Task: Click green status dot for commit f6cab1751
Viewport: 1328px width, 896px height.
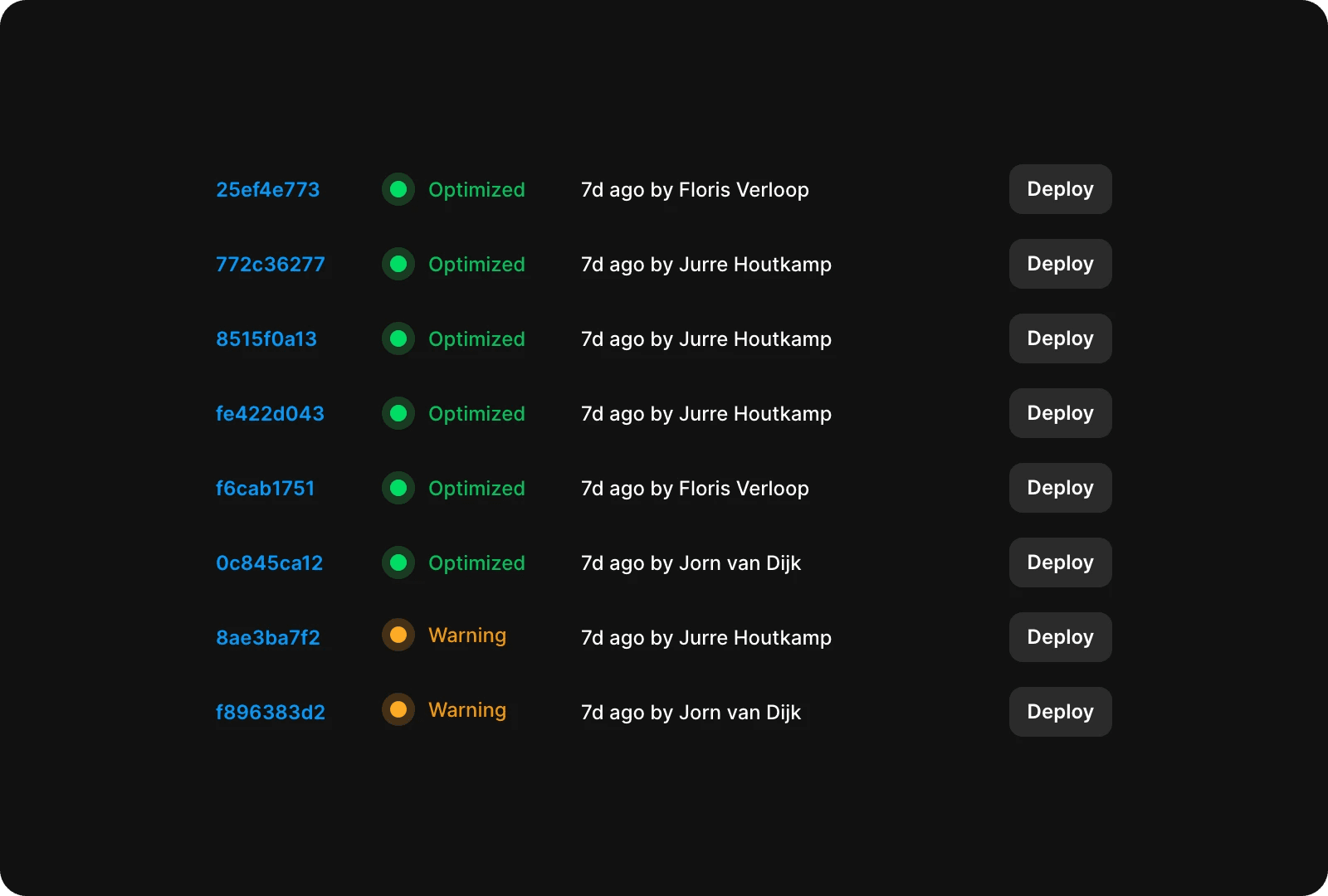Action: 398,488
